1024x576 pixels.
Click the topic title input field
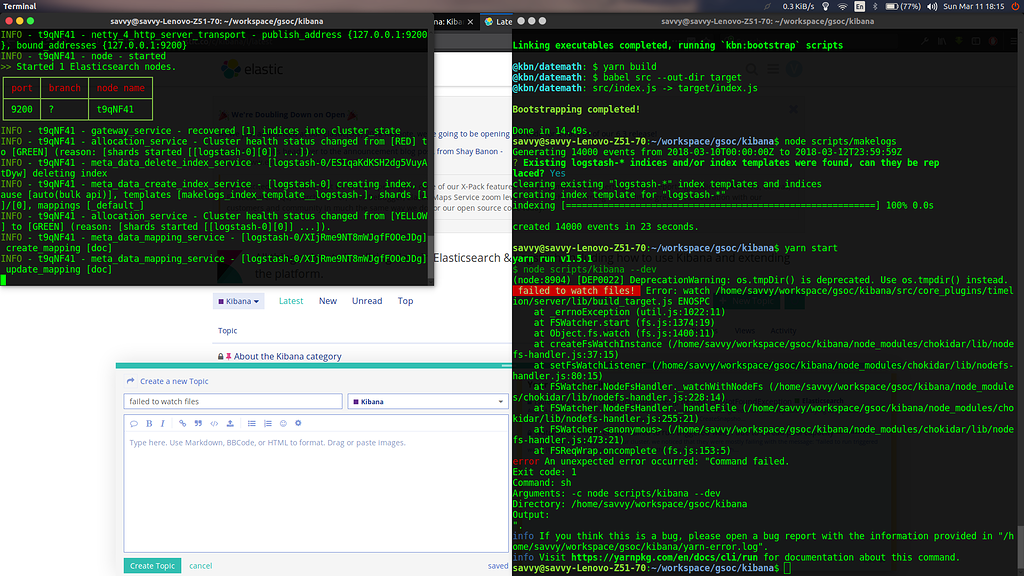[234, 401]
